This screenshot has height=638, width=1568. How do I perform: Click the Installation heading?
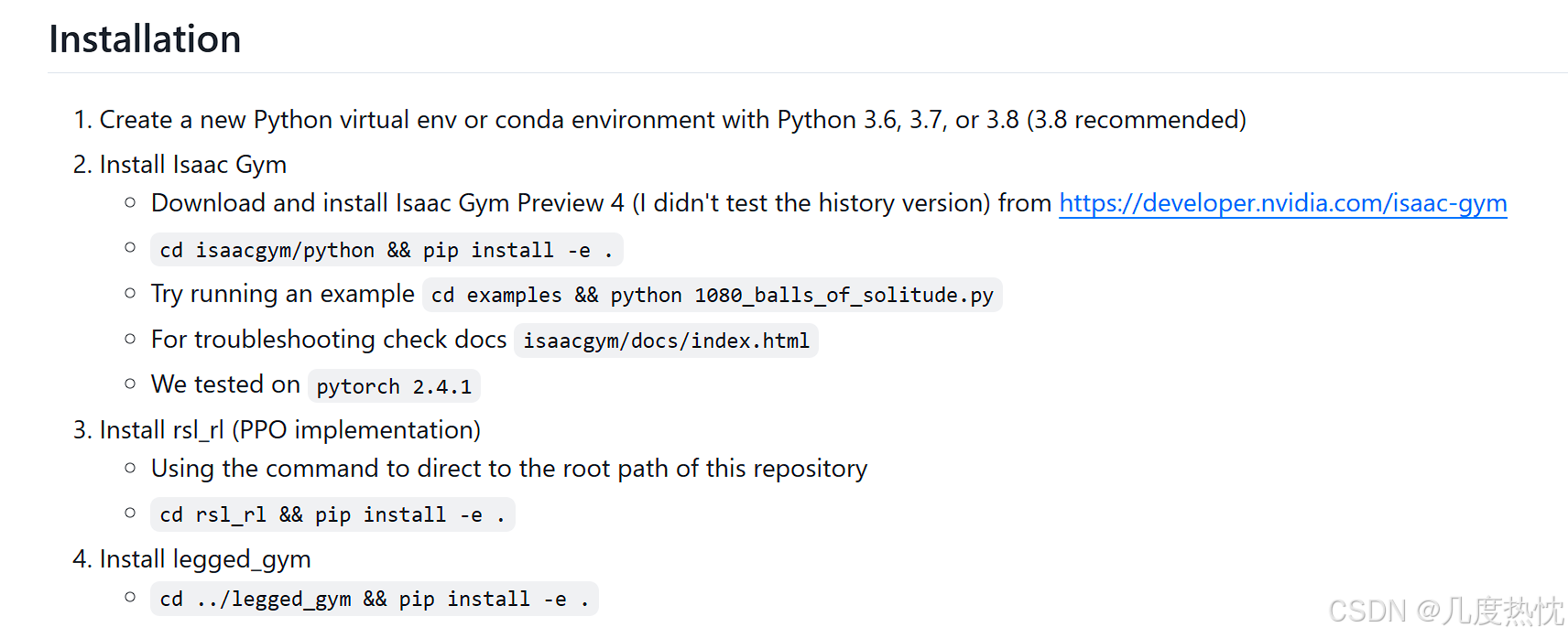[145, 39]
